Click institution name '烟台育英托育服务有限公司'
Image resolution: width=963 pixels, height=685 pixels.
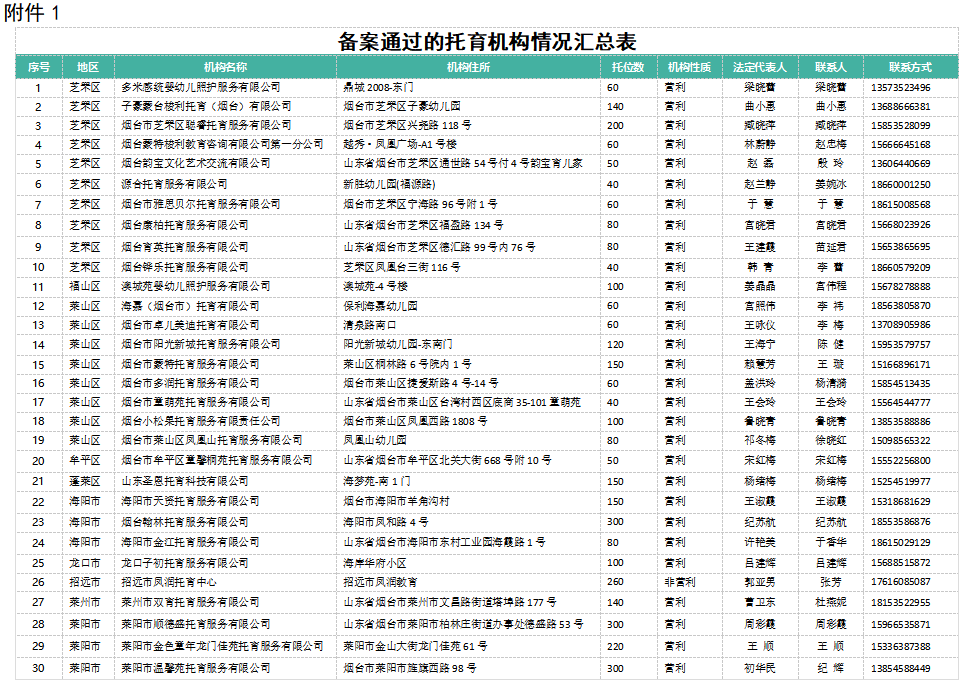coord(185,247)
